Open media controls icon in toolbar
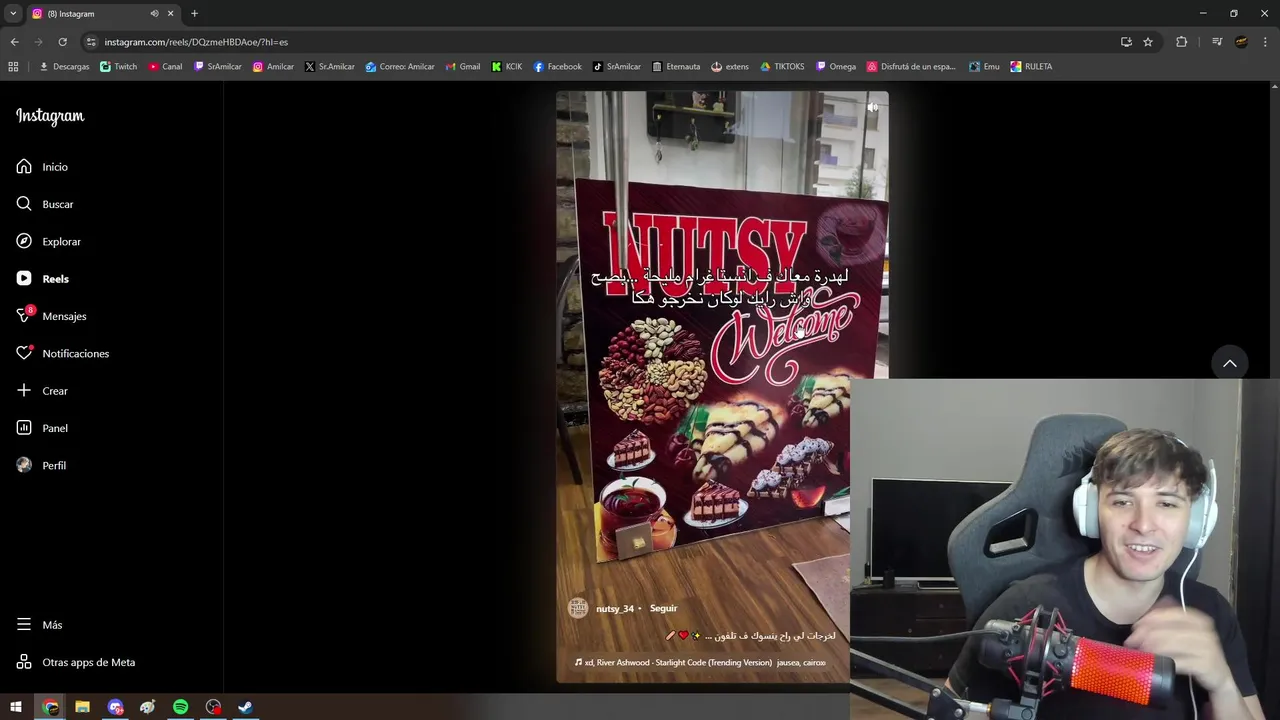Image resolution: width=1280 pixels, height=720 pixels. coord(1217,42)
